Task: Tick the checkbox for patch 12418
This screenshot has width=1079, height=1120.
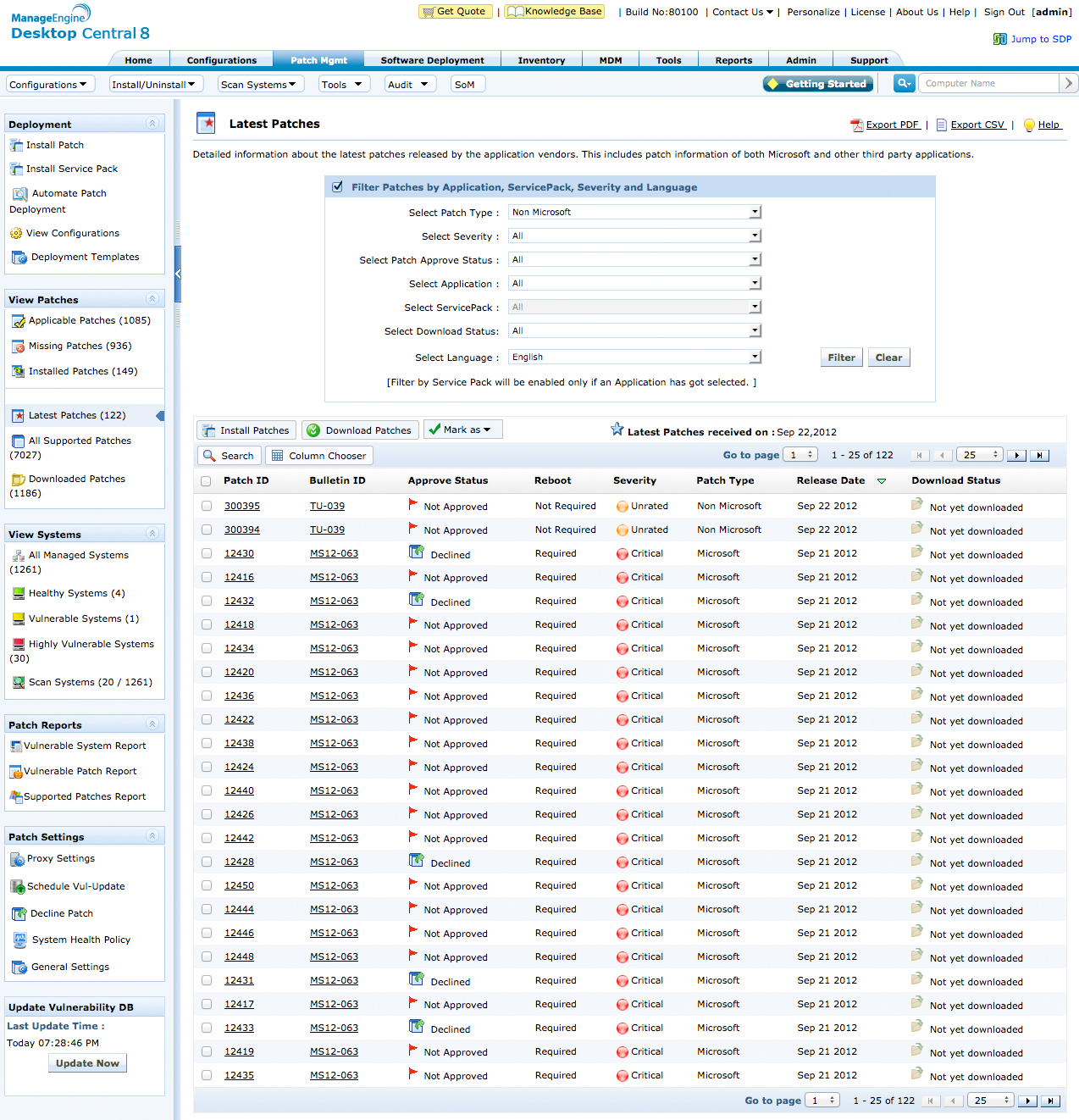Action: [207, 624]
